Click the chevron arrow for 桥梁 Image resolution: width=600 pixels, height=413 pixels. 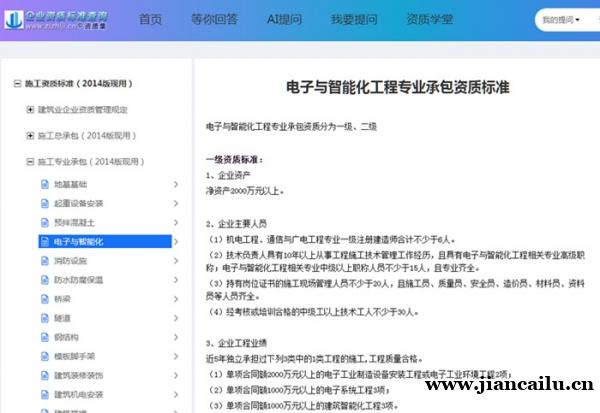click(x=176, y=299)
